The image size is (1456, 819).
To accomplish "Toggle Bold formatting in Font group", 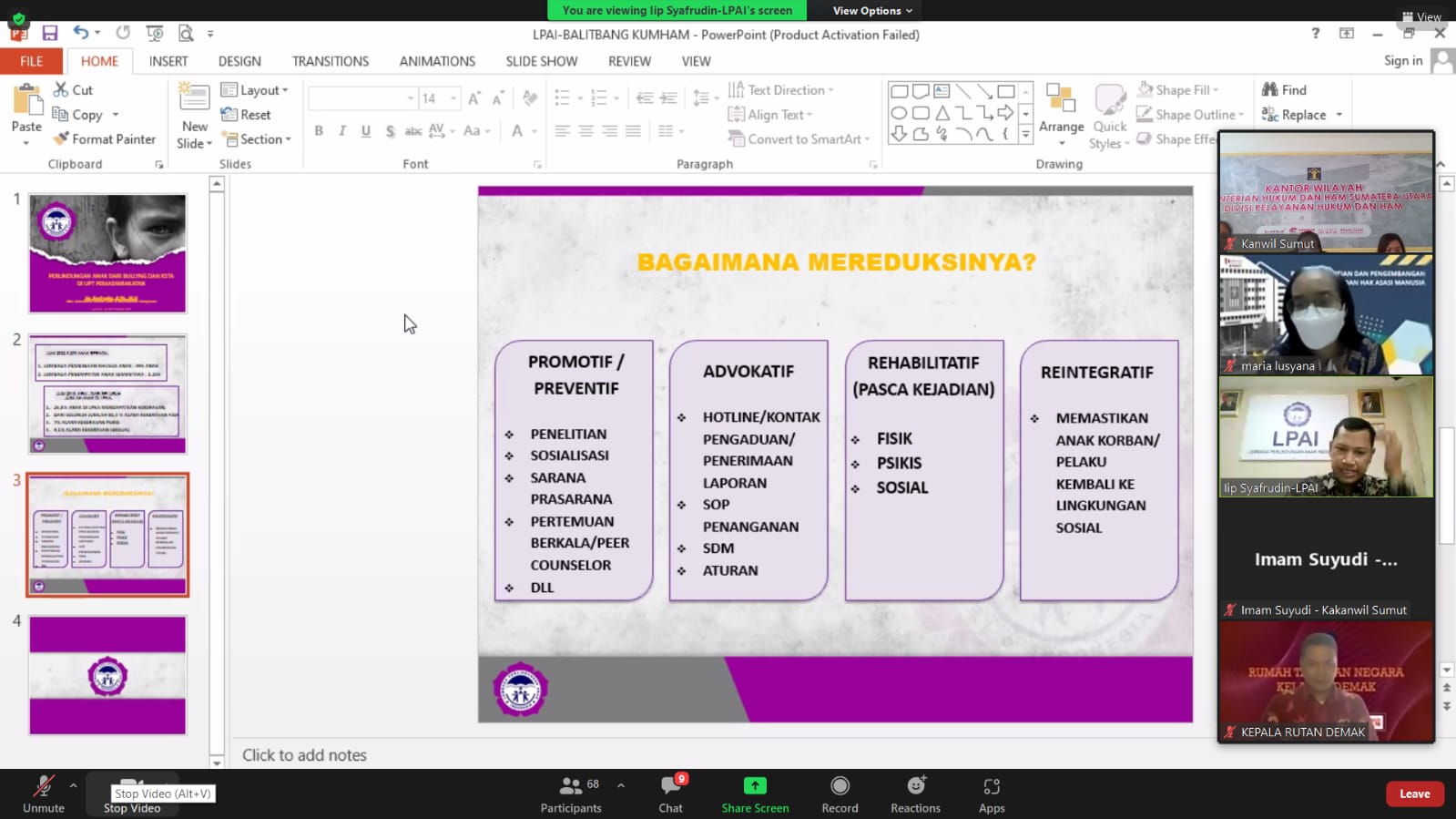I will coord(319,131).
